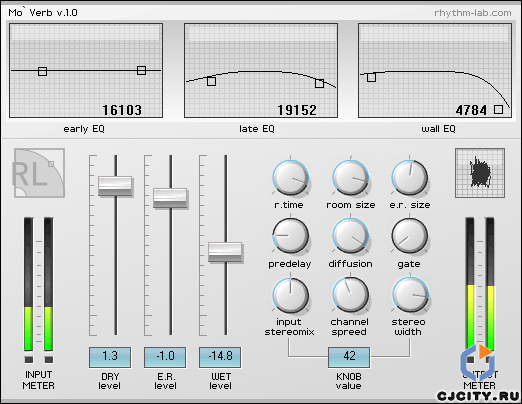
Task: Grab the WET level fader handle
Action: tap(225, 252)
